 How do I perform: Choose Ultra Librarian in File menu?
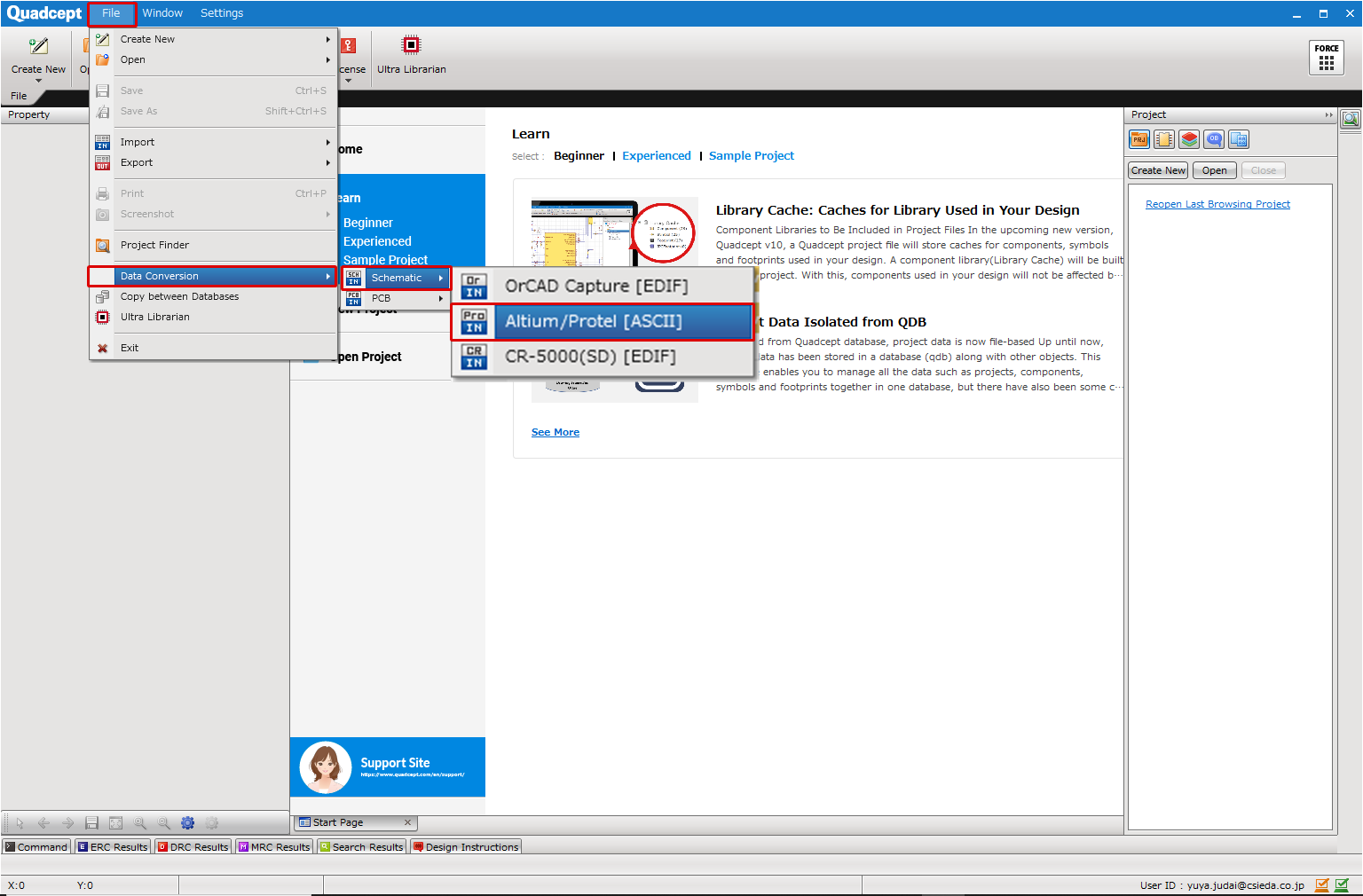click(213, 317)
